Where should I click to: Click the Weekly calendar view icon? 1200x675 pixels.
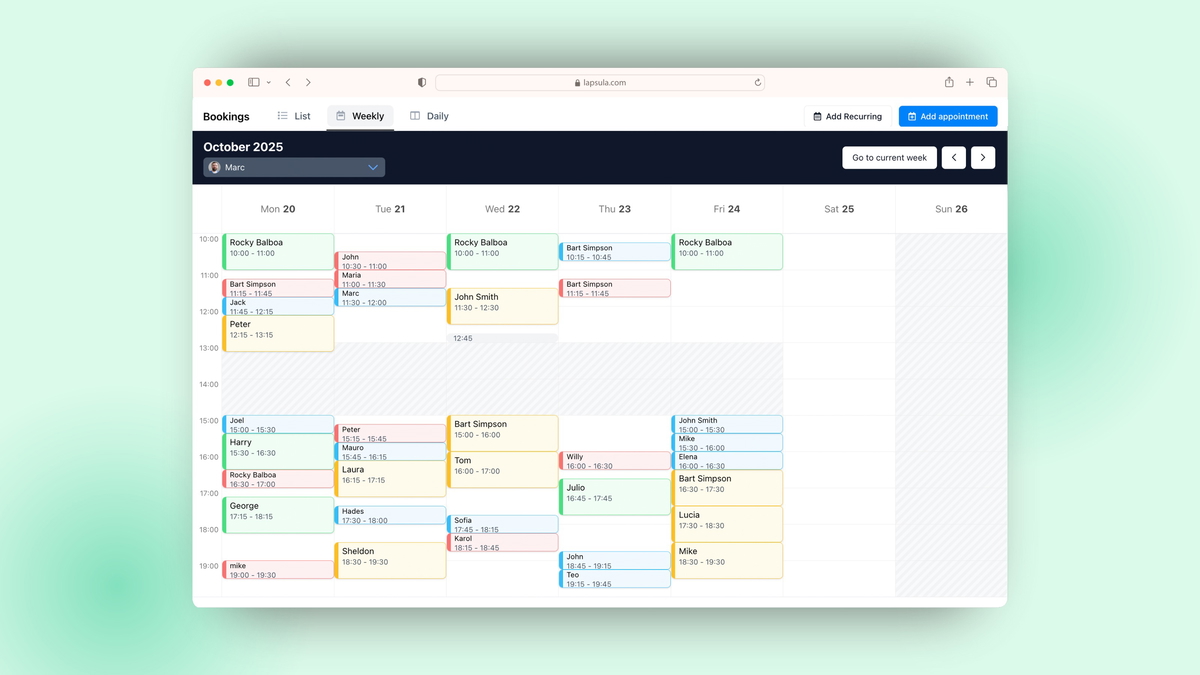point(339,116)
